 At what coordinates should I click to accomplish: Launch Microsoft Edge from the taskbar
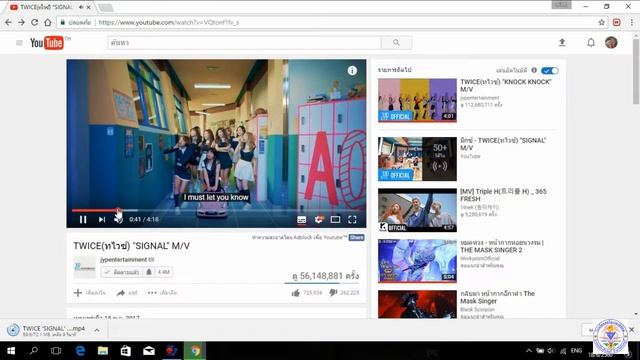click(x=80, y=351)
